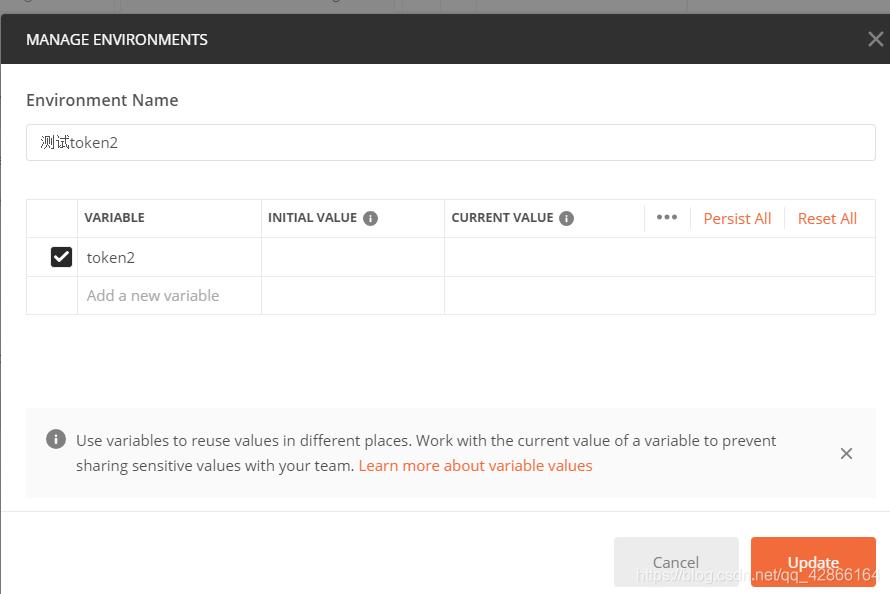
Task: Click the Update button
Action: click(813, 562)
